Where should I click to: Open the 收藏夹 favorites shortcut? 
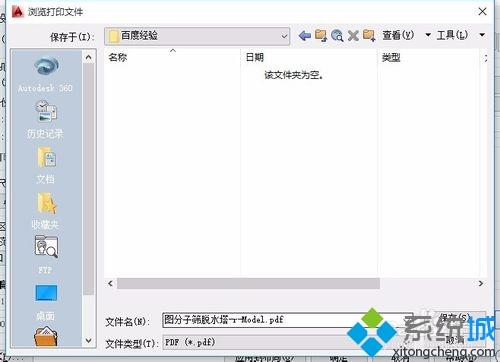coord(46,211)
